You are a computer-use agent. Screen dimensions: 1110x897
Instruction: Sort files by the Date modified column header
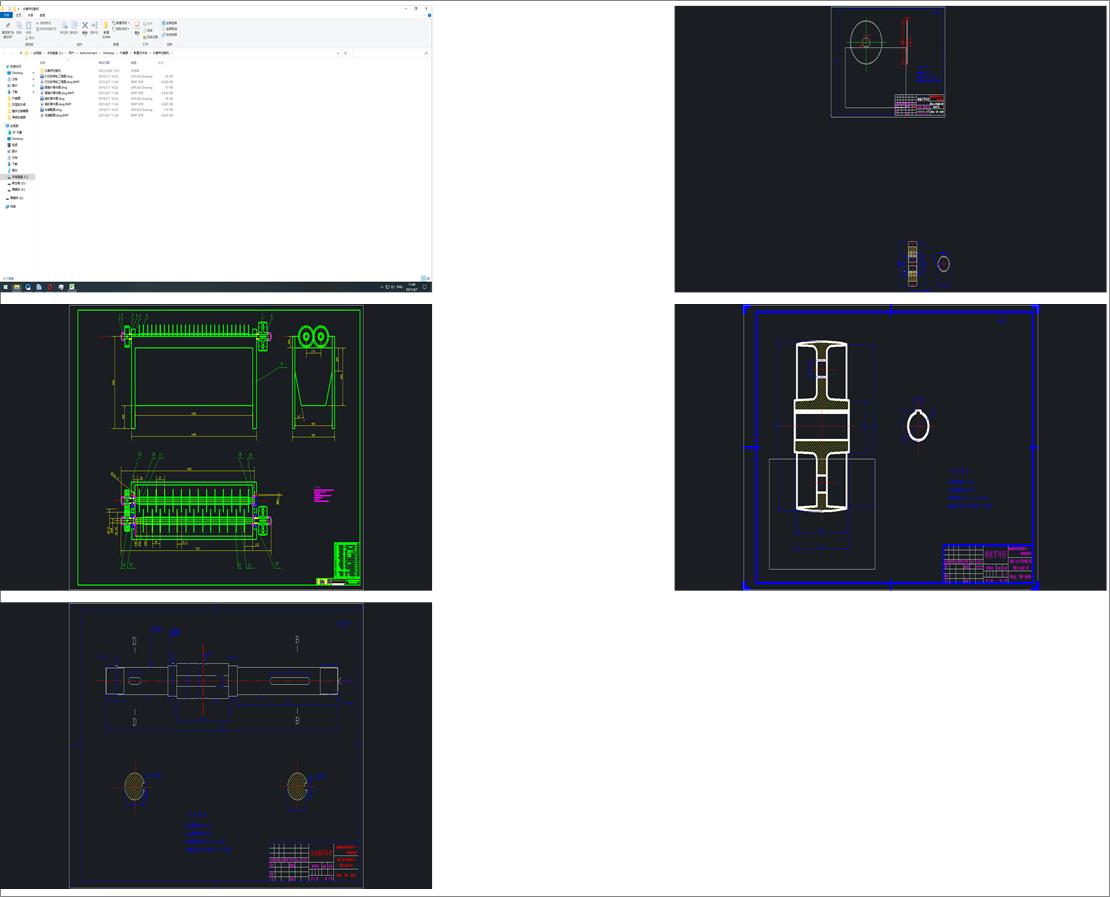click(104, 62)
